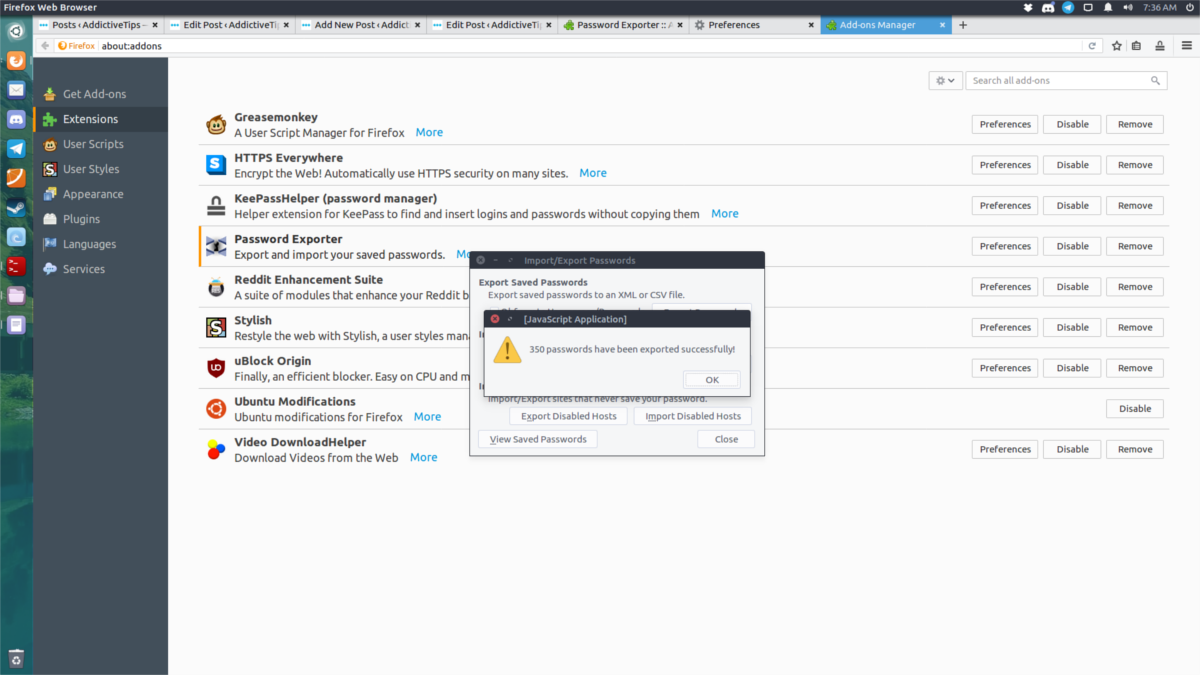Click the KeePassHelper padlock icon

click(216, 206)
